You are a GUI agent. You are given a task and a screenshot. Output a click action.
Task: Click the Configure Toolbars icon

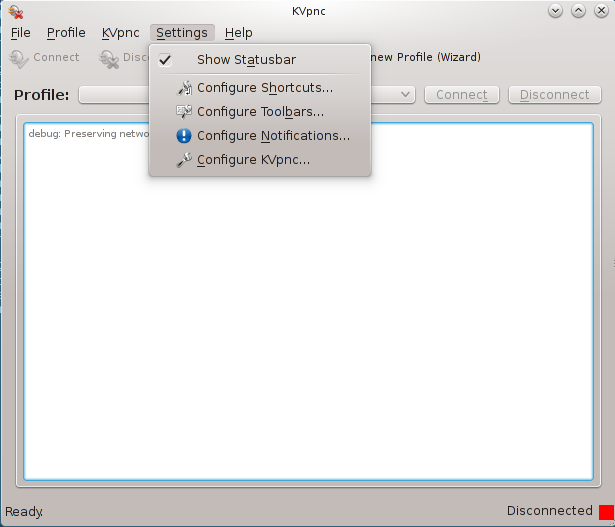coord(184,112)
